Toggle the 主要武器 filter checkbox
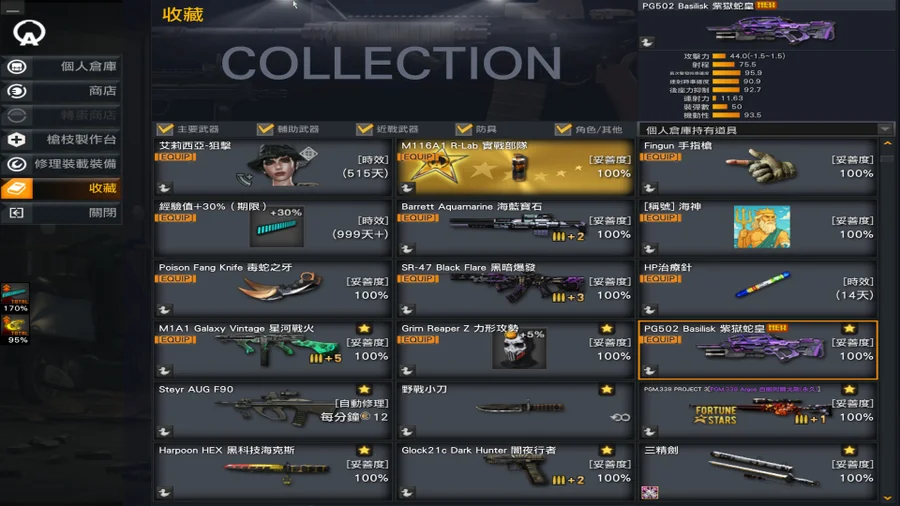This screenshot has width=900, height=506. pos(165,129)
